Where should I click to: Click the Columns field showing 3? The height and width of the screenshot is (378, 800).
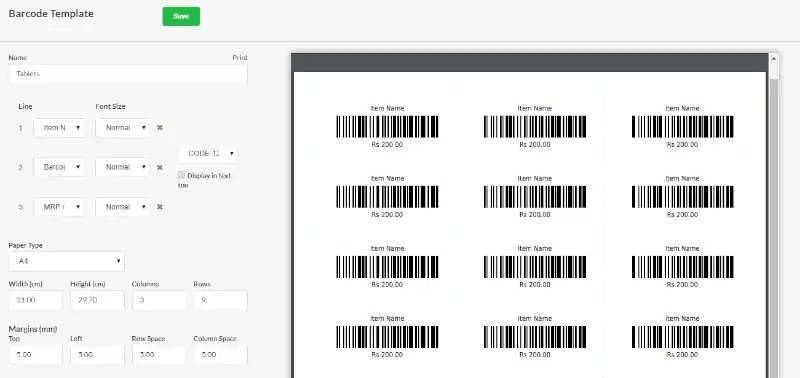[x=159, y=300]
